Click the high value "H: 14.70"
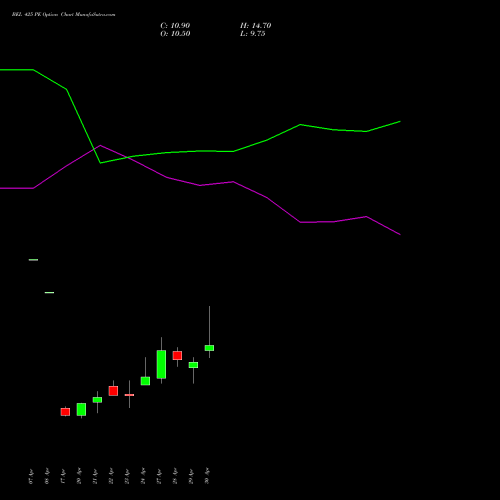This screenshot has height=500, width=500. coord(256,26)
